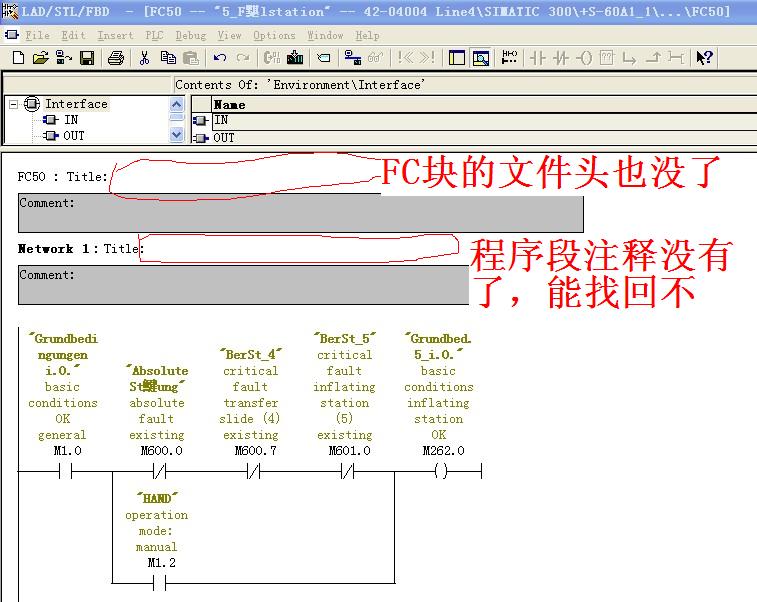The image size is (757, 602).
Task: Click the Undo arrow icon
Action: coord(220,58)
